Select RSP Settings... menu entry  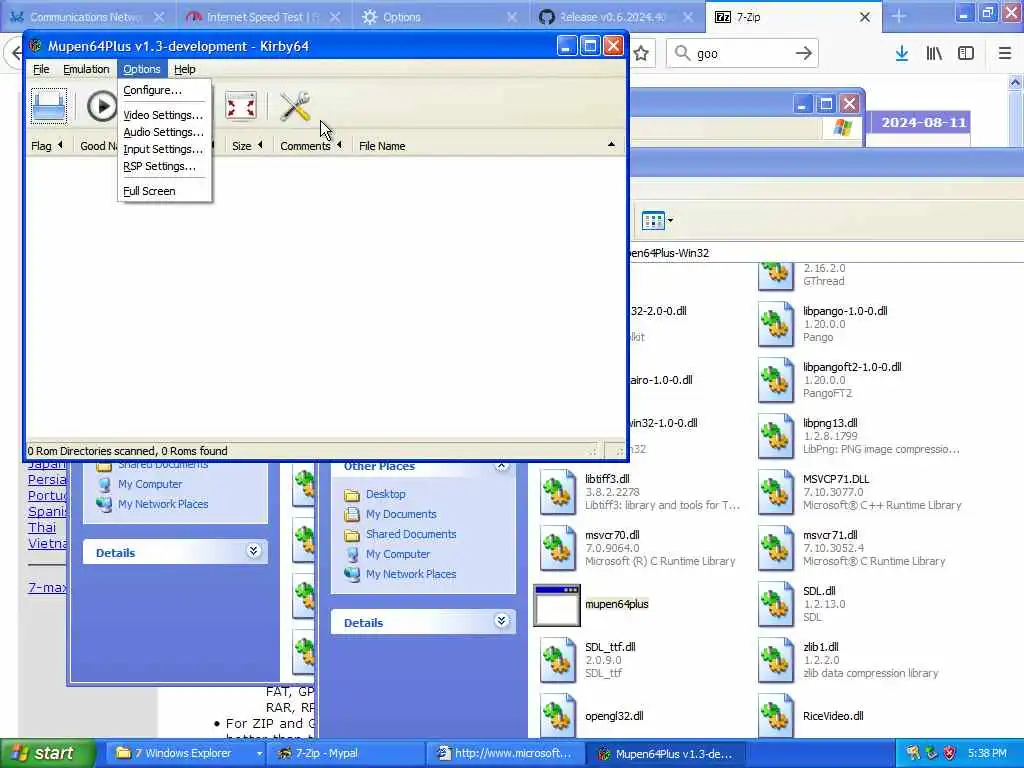pos(159,166)
